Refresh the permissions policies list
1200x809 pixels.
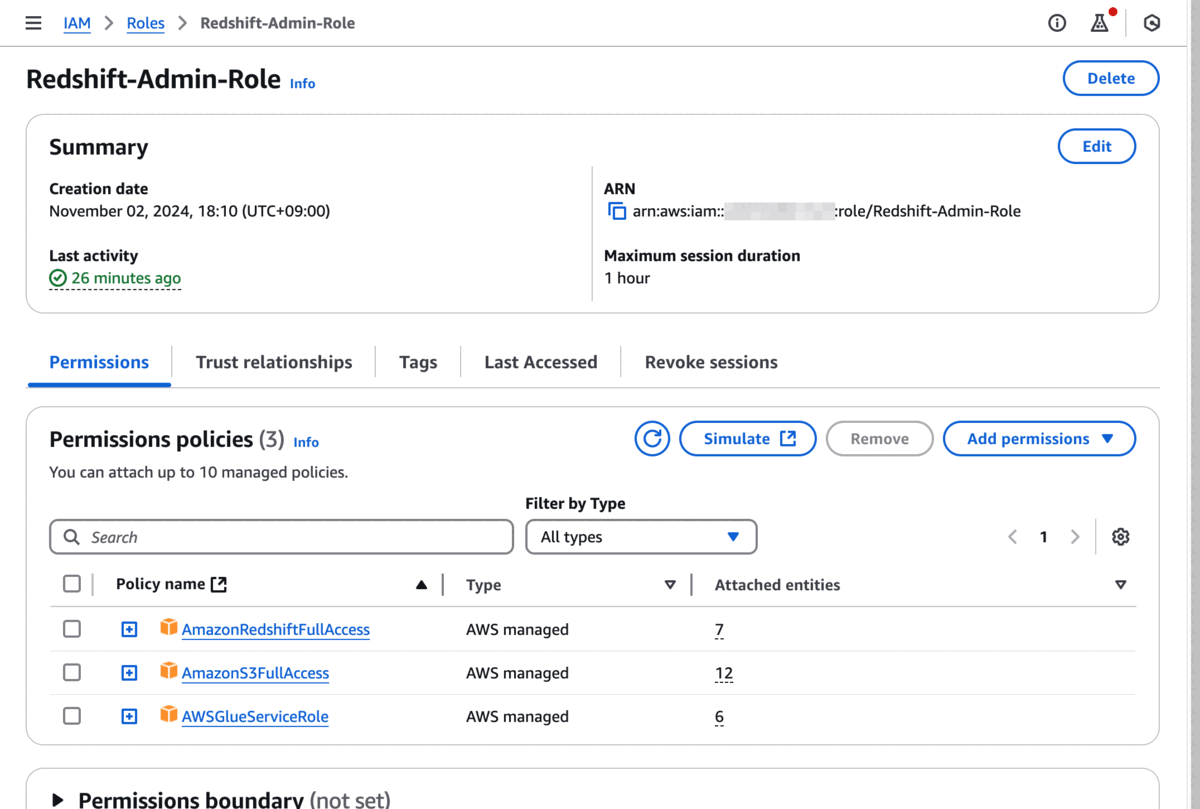pos(652,438)
